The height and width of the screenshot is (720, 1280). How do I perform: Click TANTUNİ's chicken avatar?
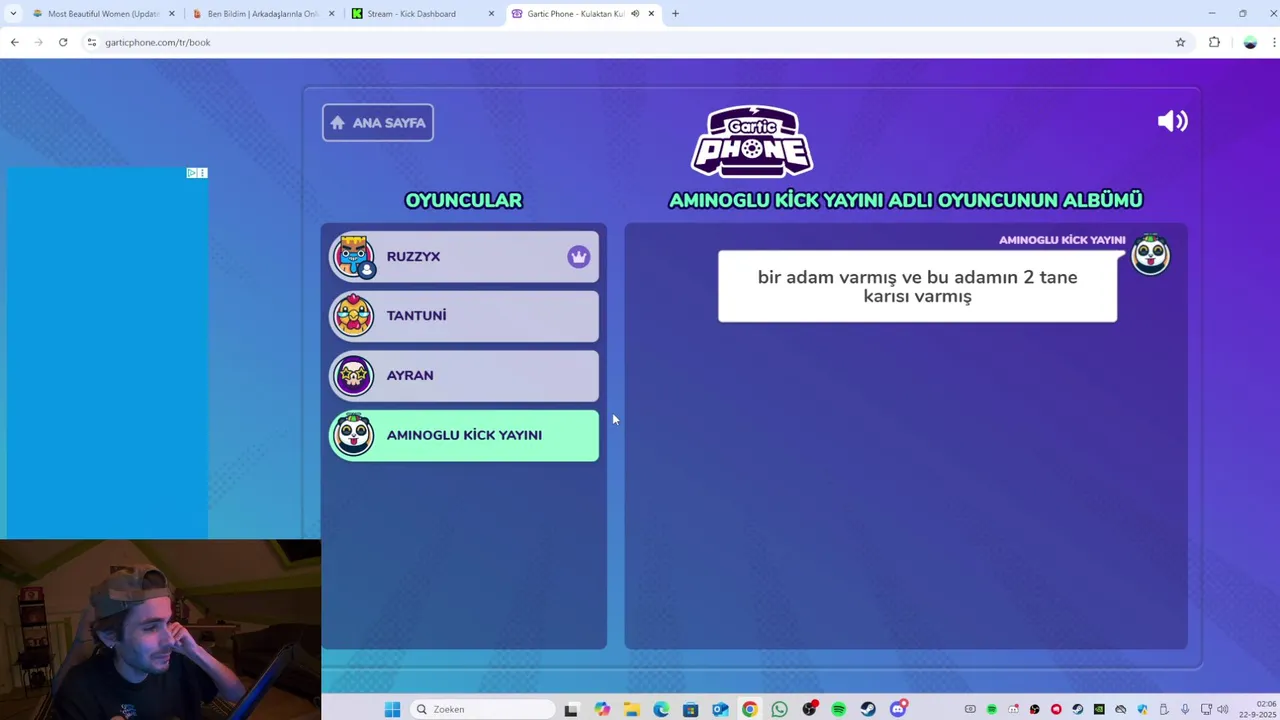click(354, 316)
